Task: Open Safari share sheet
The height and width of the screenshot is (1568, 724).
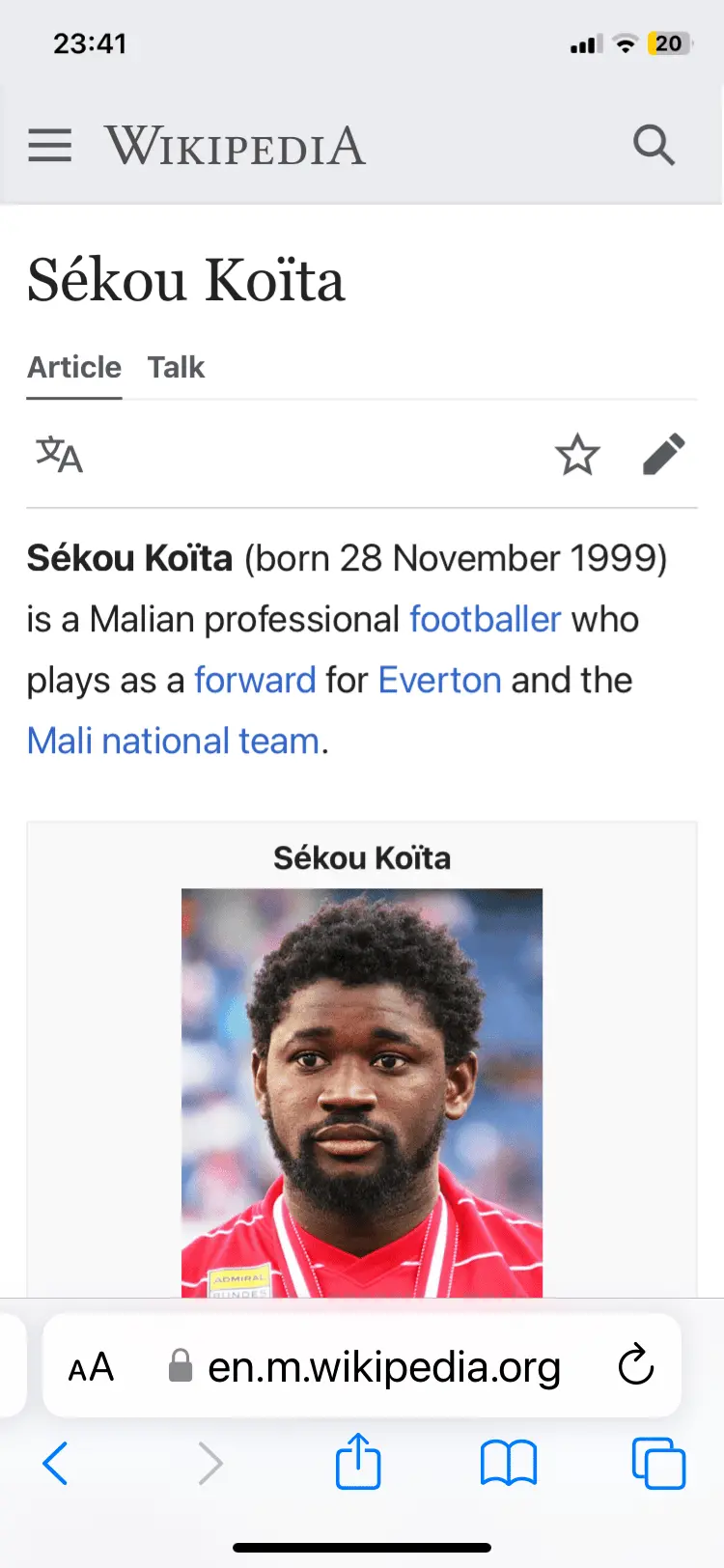Action: coord(358,1462)
